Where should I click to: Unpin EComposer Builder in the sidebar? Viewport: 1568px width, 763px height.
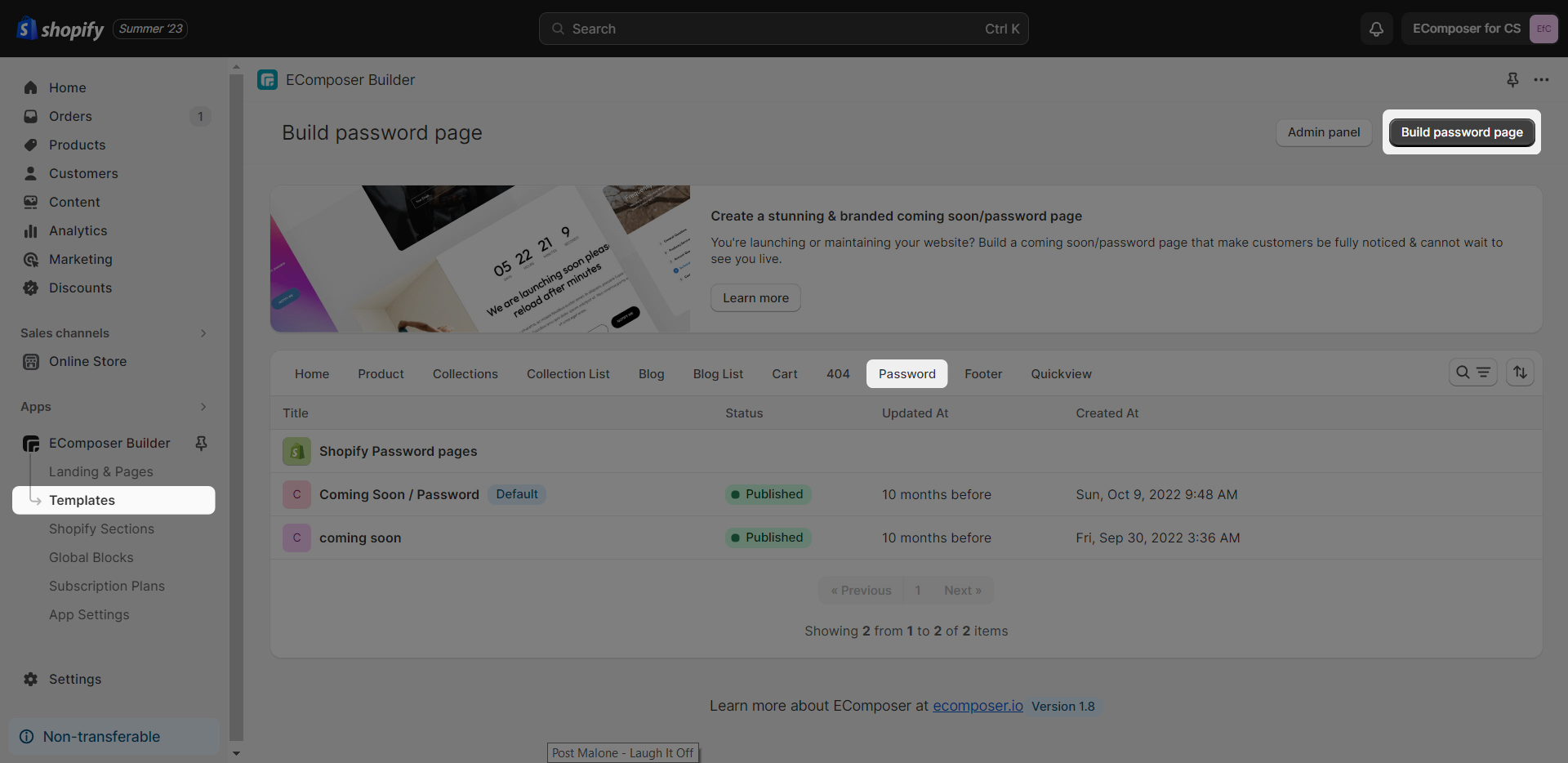coord(201,443)
